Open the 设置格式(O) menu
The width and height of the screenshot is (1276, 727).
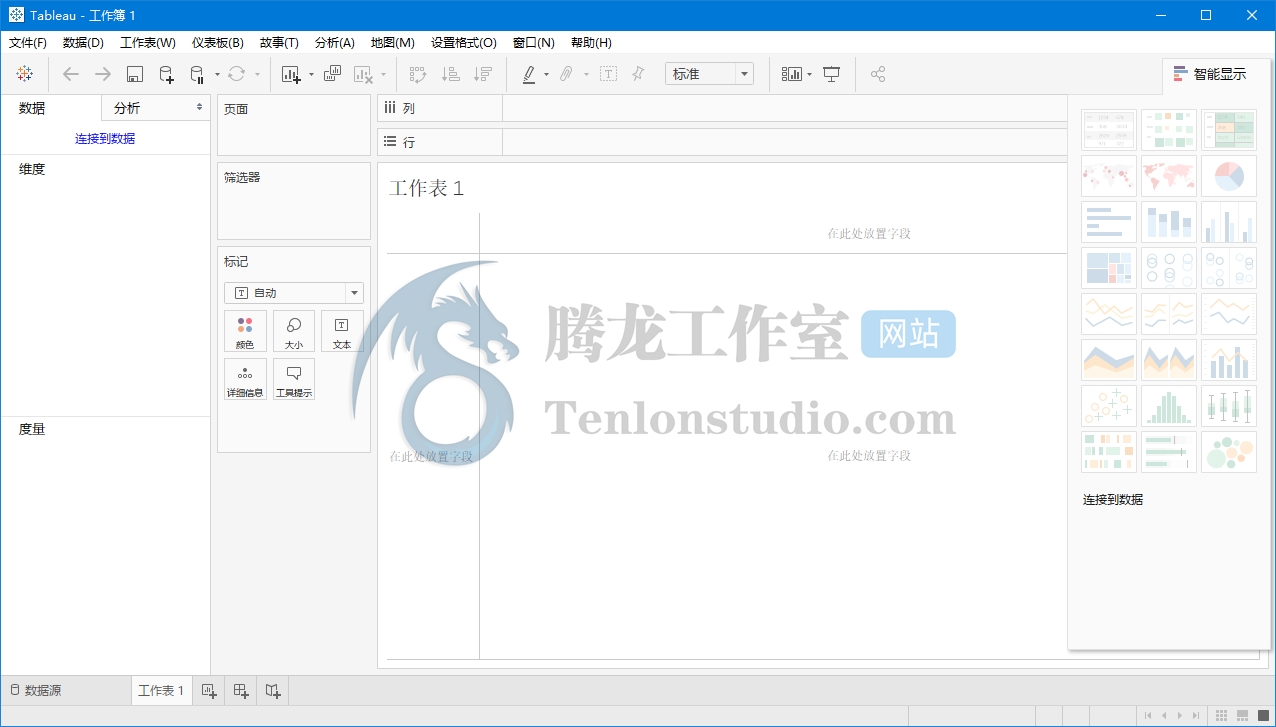click(x=464, y=43)
